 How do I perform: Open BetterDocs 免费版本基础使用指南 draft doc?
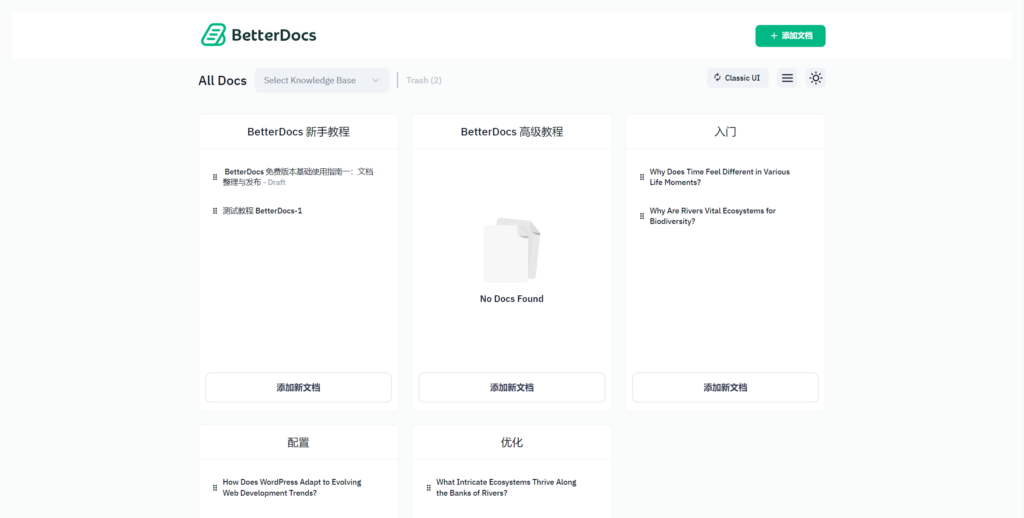298,177
